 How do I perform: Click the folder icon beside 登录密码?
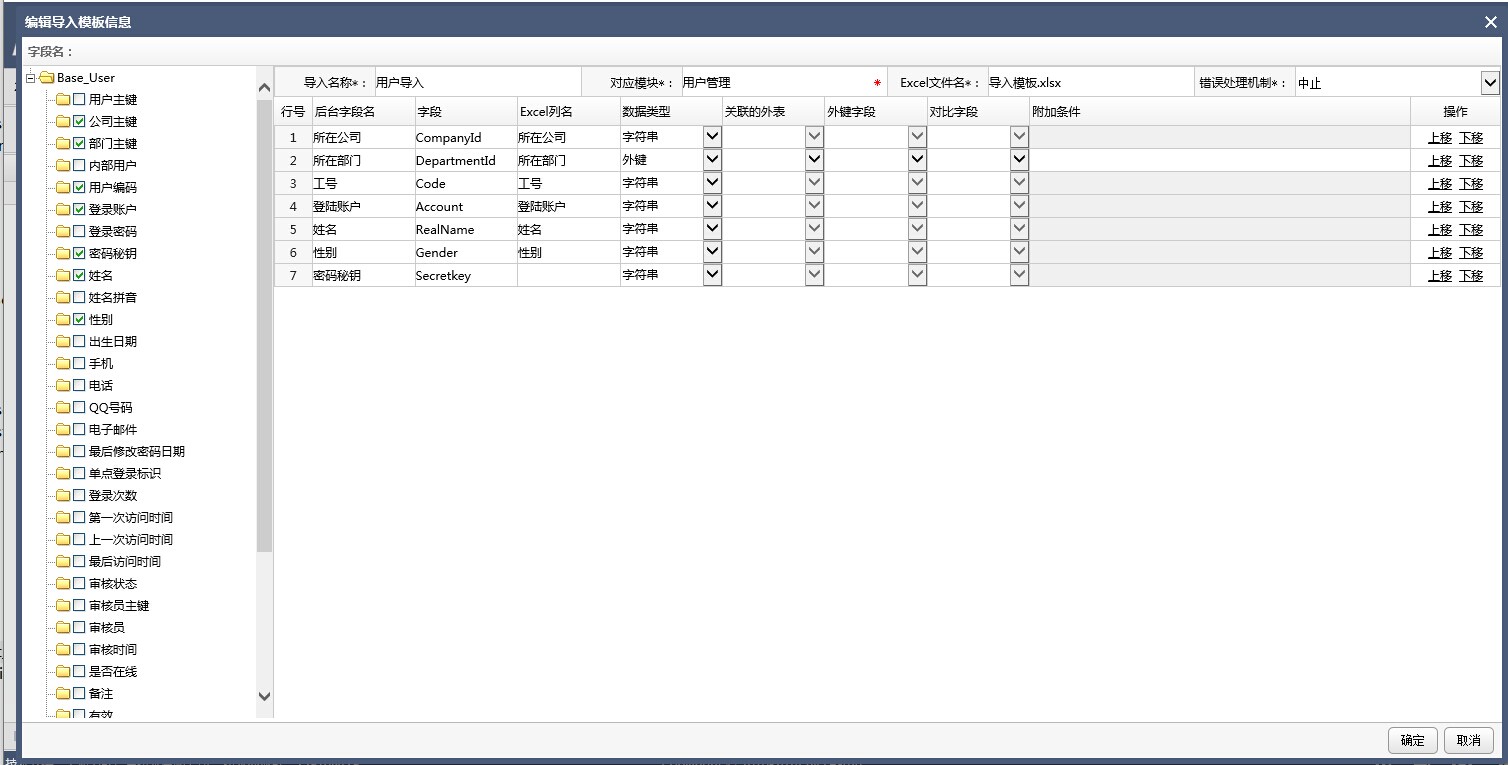63,231
